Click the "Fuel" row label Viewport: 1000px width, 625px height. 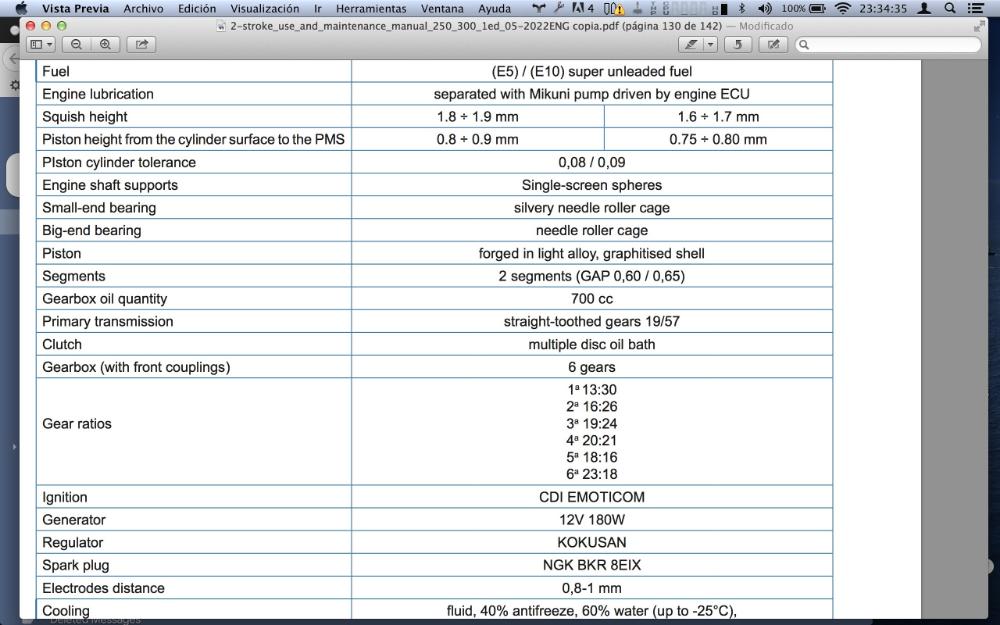pos(56,71)
